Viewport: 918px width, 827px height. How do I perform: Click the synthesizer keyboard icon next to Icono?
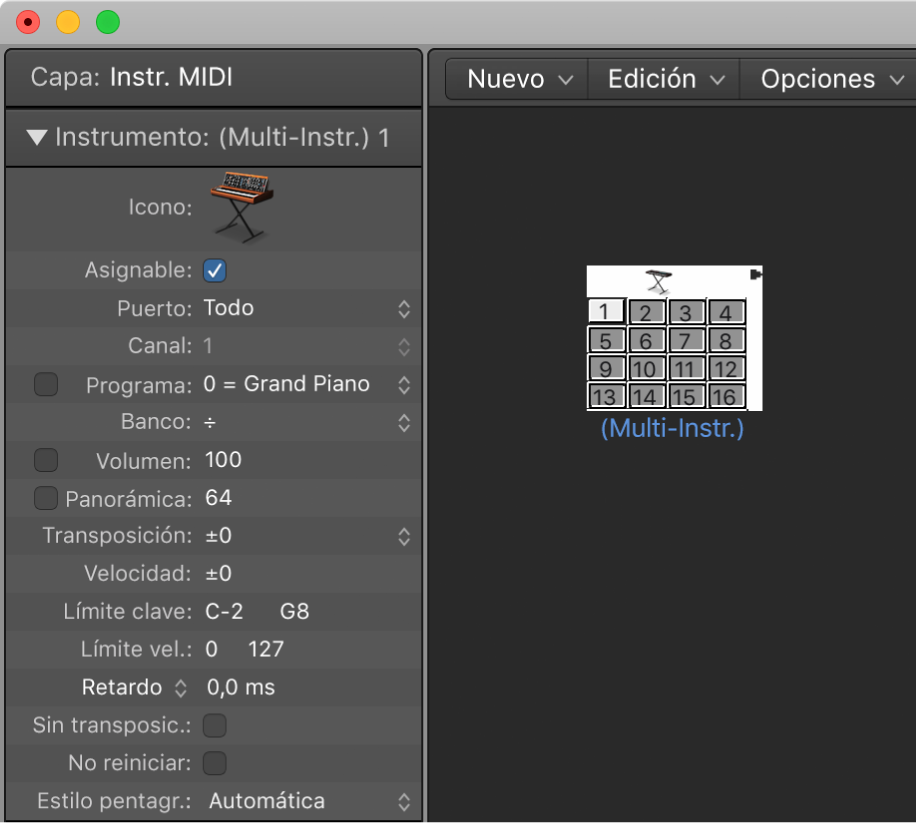point(241,207)
